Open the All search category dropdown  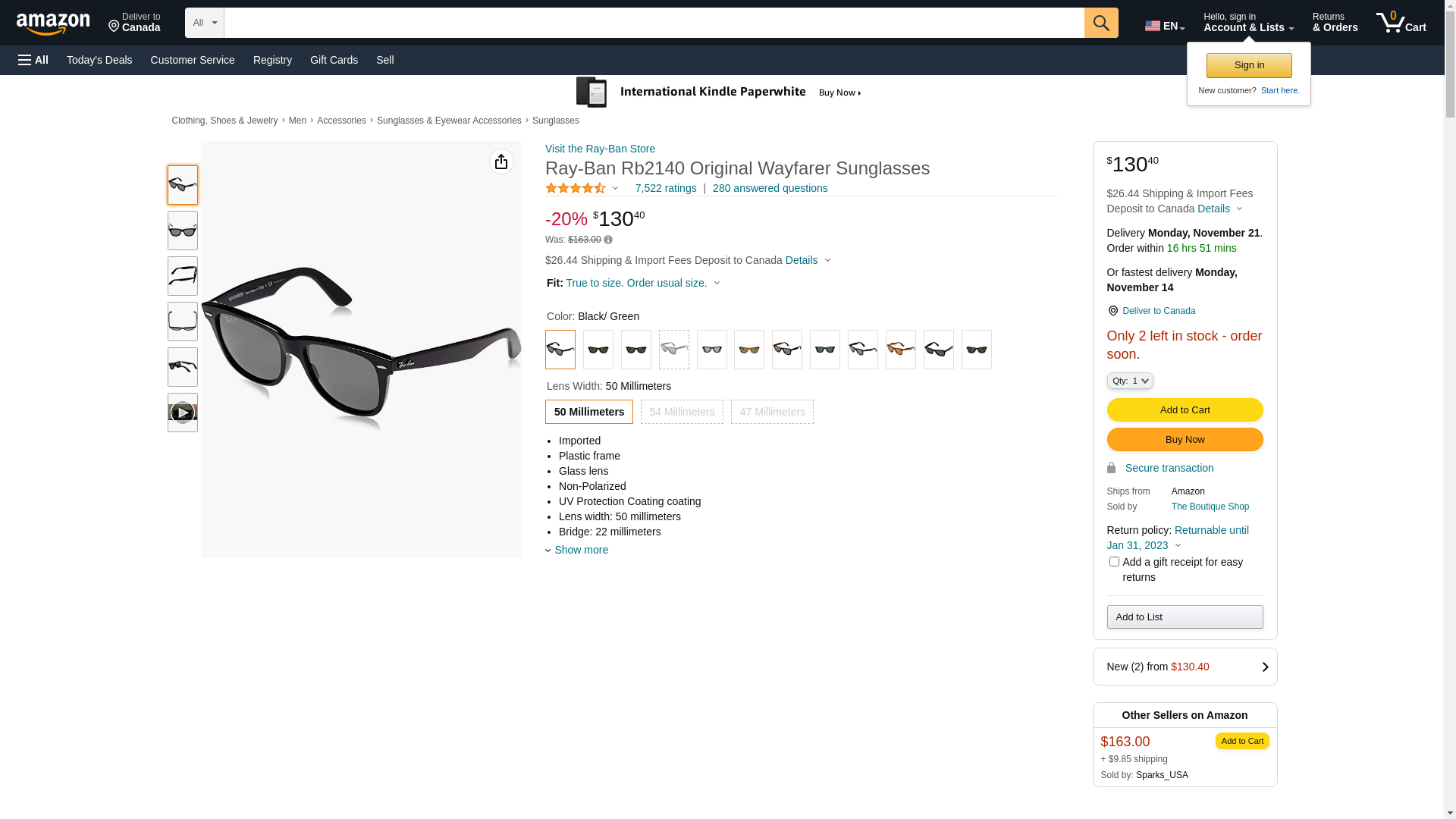point(205,23)
